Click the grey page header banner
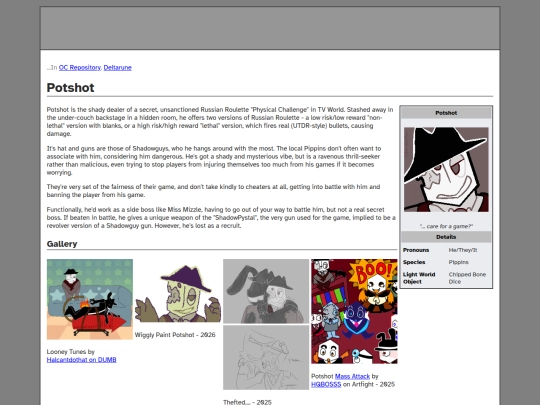540x405 pixels. 270,28
